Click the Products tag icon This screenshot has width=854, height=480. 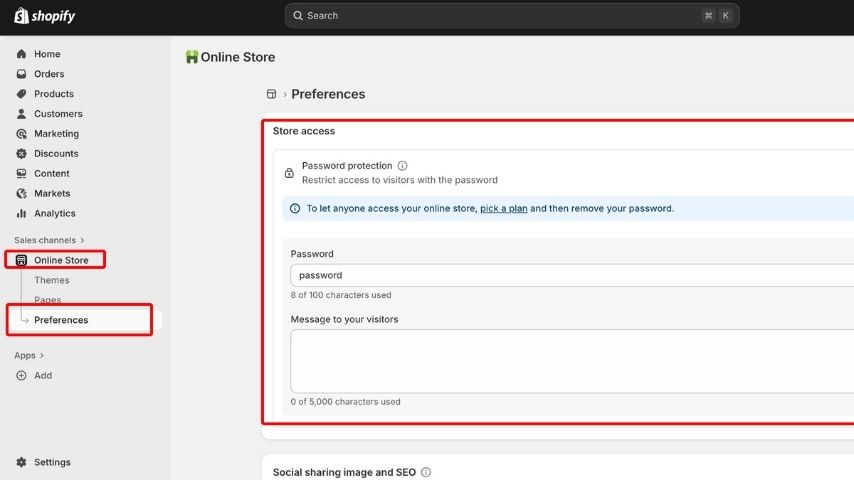coord(21,94)
